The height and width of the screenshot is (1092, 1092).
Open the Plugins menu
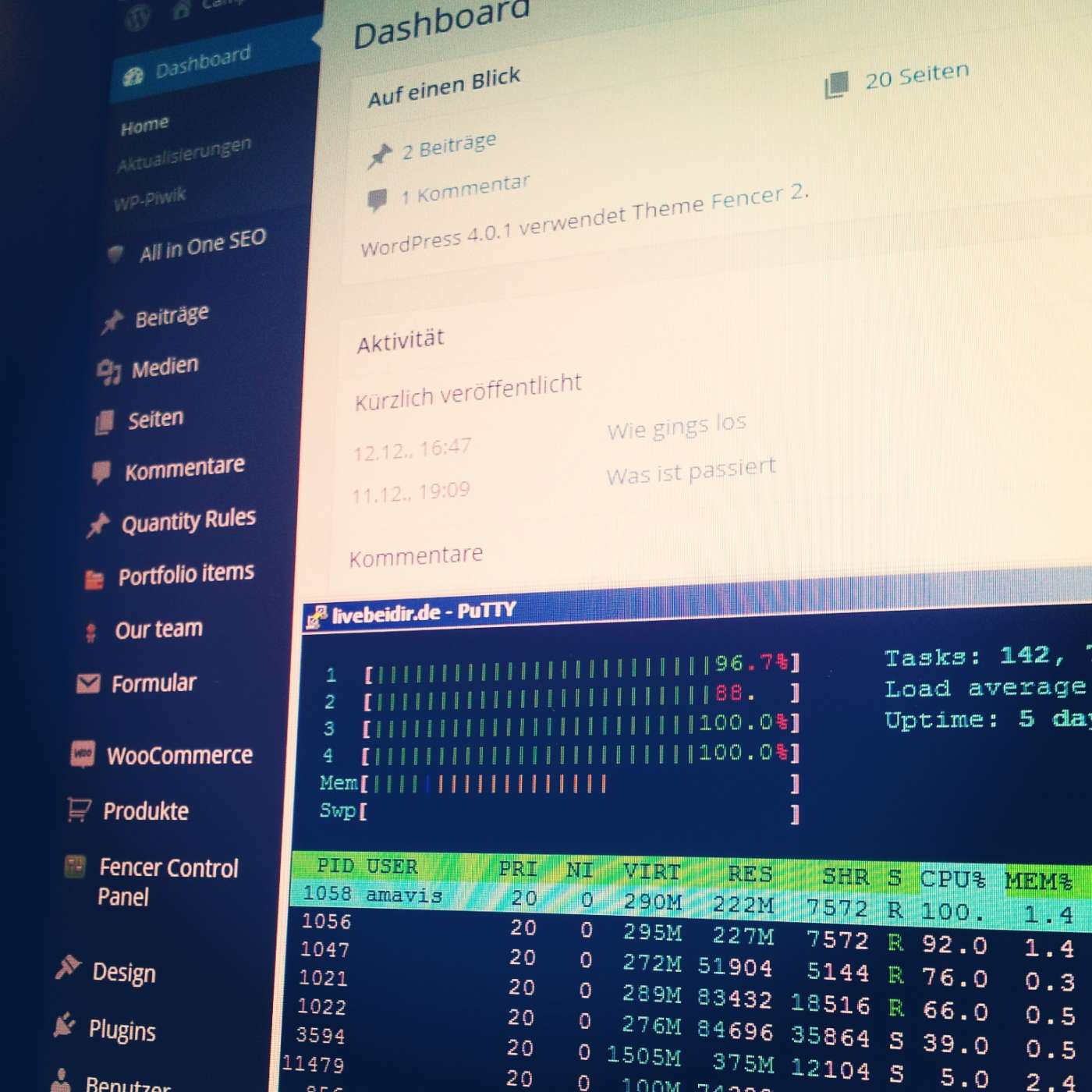click(x=122, y=1030)
